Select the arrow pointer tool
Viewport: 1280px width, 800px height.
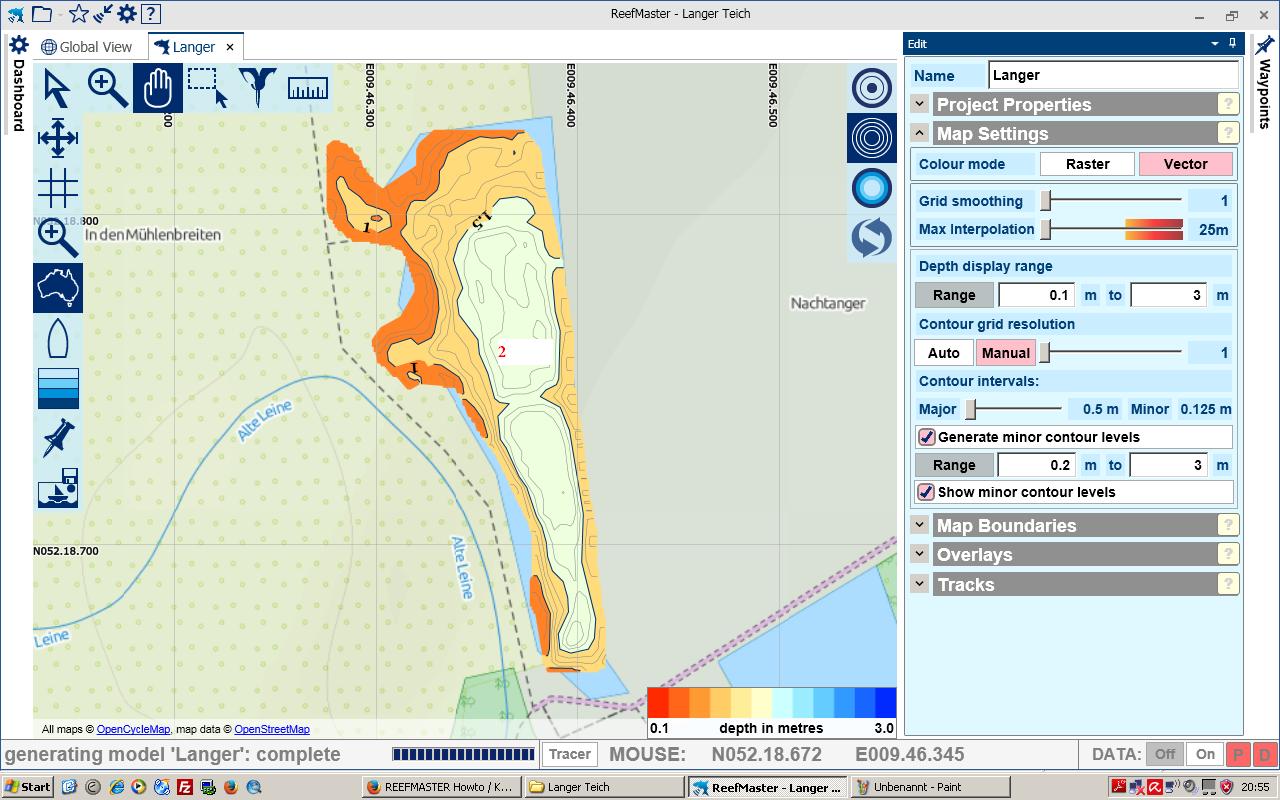point(58,88)
